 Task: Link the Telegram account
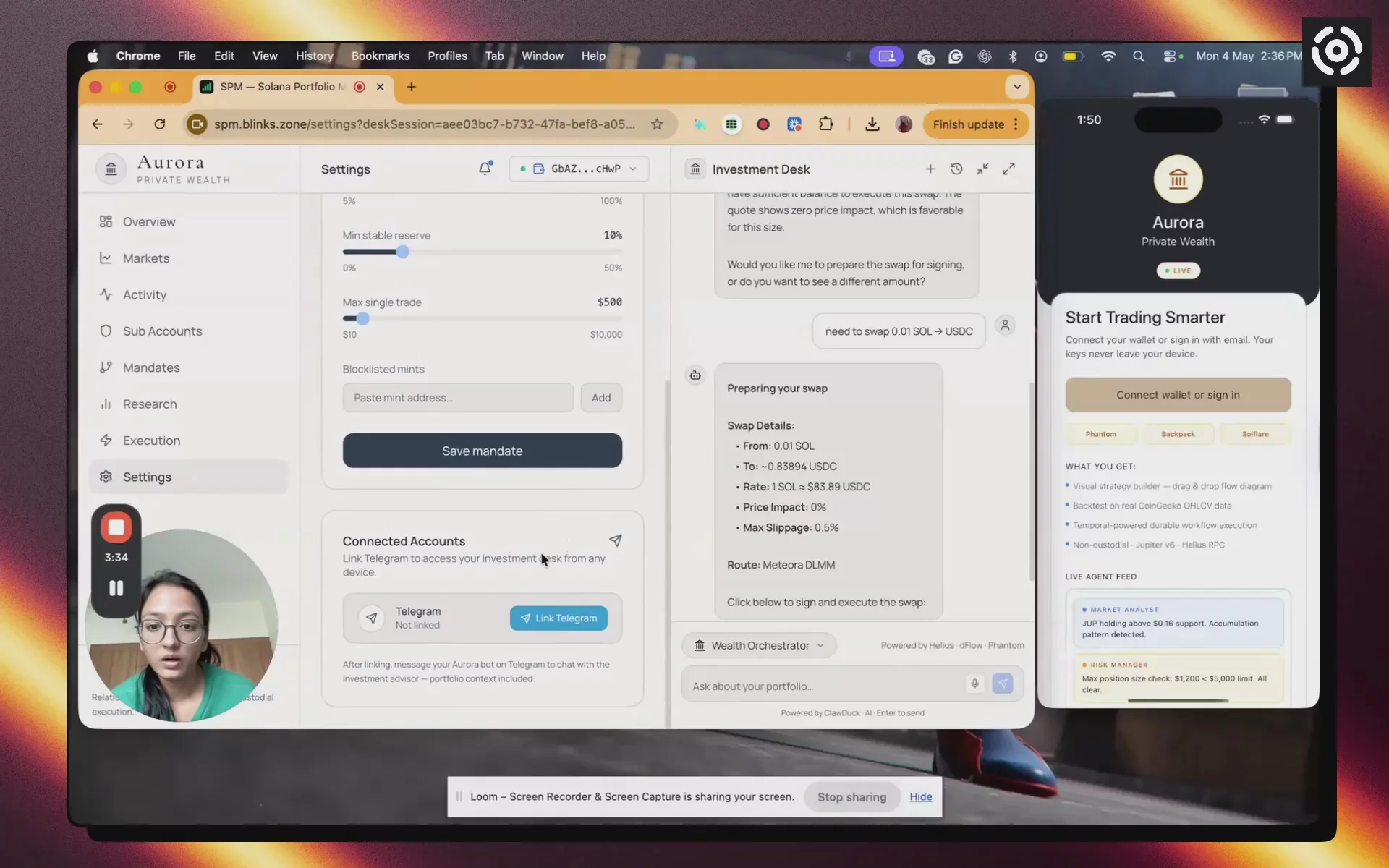(x=558, y=618)
